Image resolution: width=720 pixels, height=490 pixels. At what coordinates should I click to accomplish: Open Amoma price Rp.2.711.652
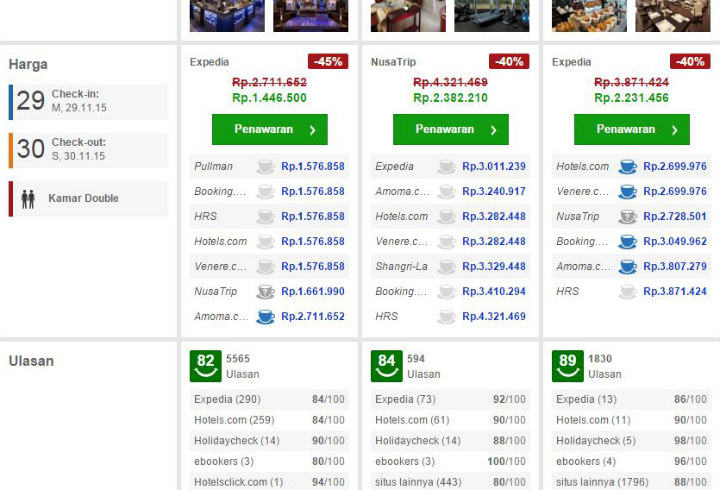[x=313, y=316]
